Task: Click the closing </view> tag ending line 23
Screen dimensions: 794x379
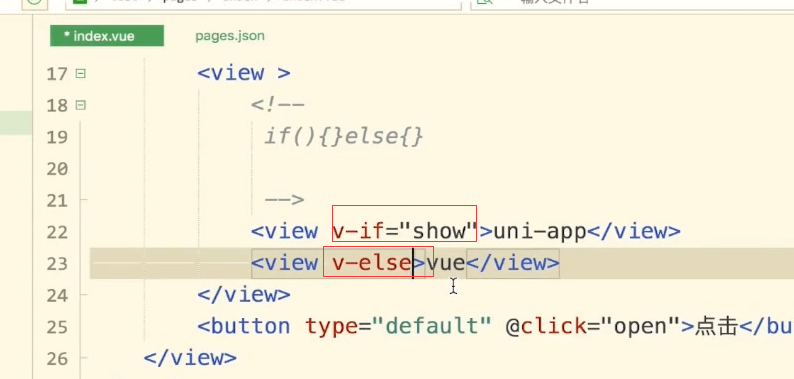Action: pyautogui.click(x=512, y=263)
